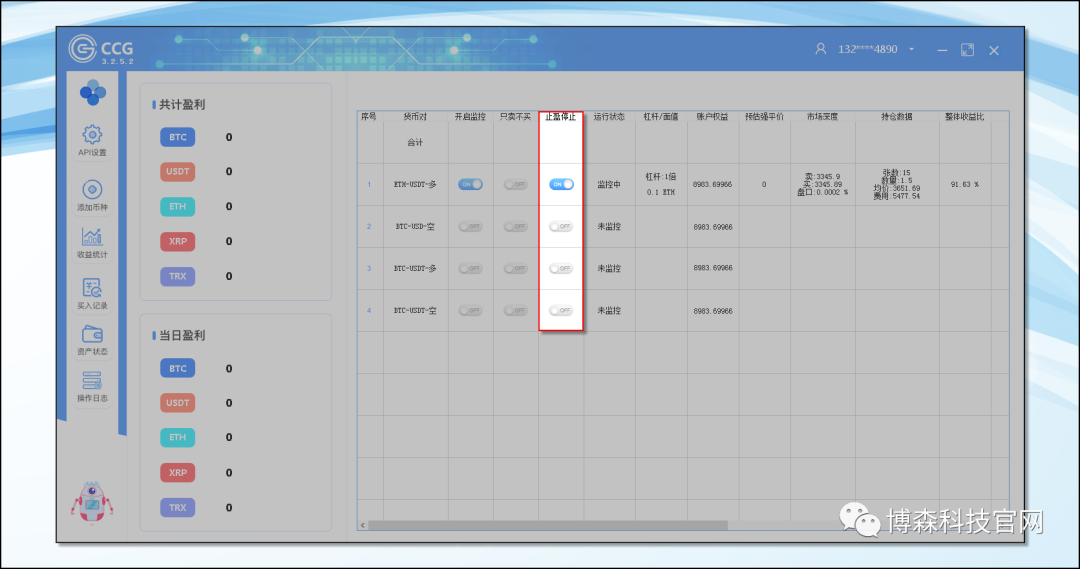Click the 开启监控 column header
The width and height of the screenshot is (1080, 569).
[470, 117]
